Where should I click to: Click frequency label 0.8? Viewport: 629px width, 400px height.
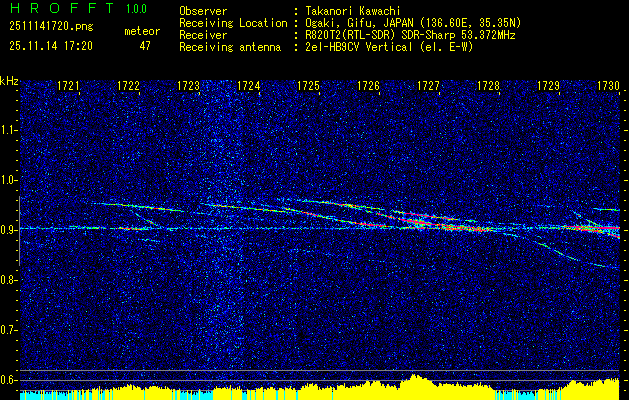8,280
